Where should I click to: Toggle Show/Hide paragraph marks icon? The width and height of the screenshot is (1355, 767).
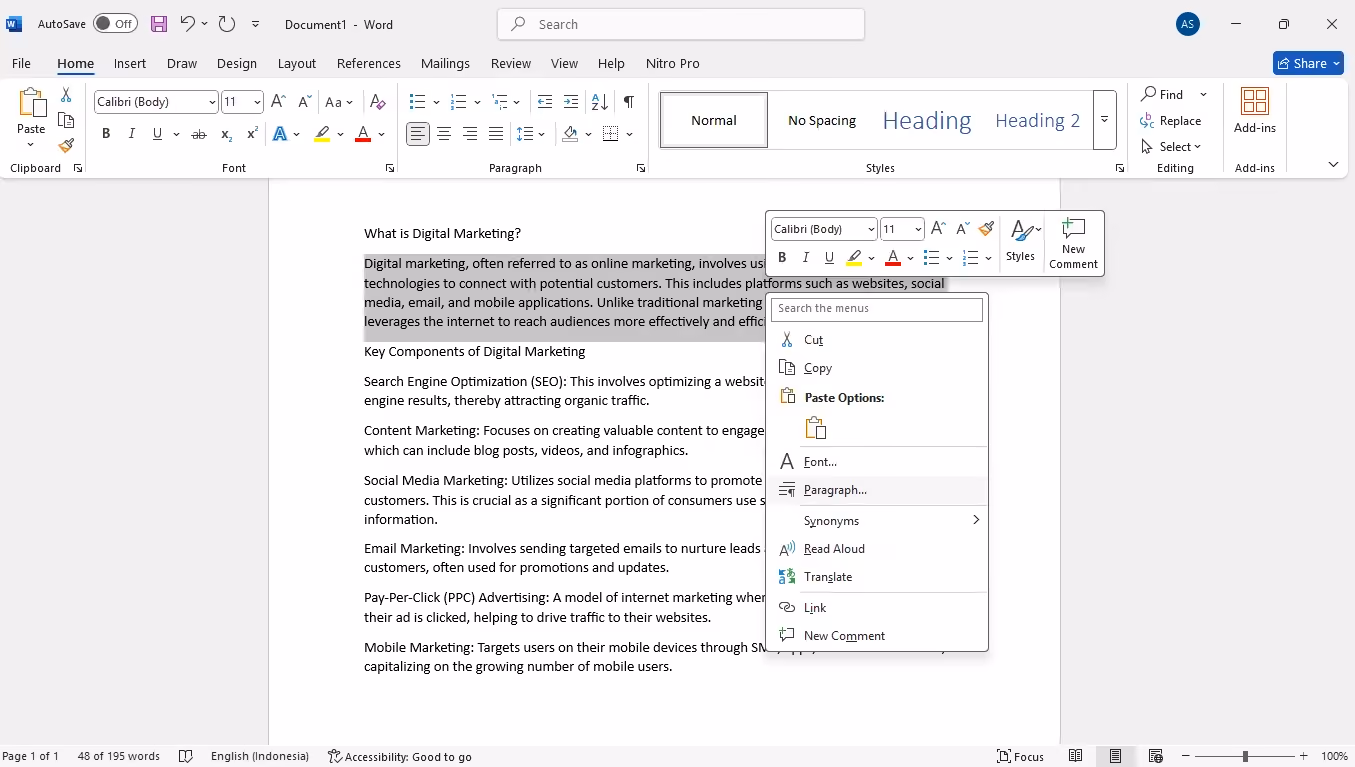(628, 102)
